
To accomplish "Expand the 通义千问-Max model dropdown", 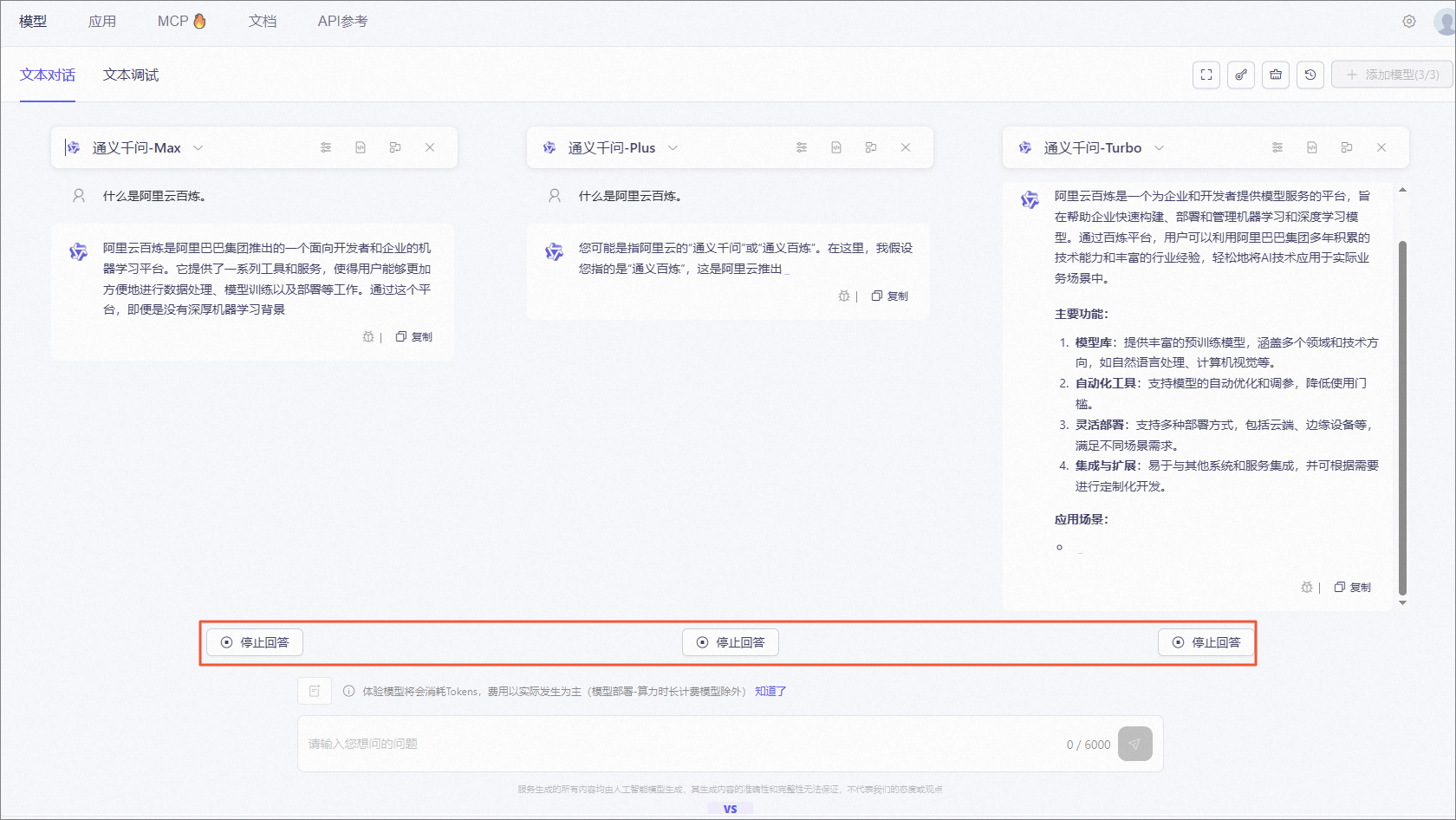I will pos(198,147).
